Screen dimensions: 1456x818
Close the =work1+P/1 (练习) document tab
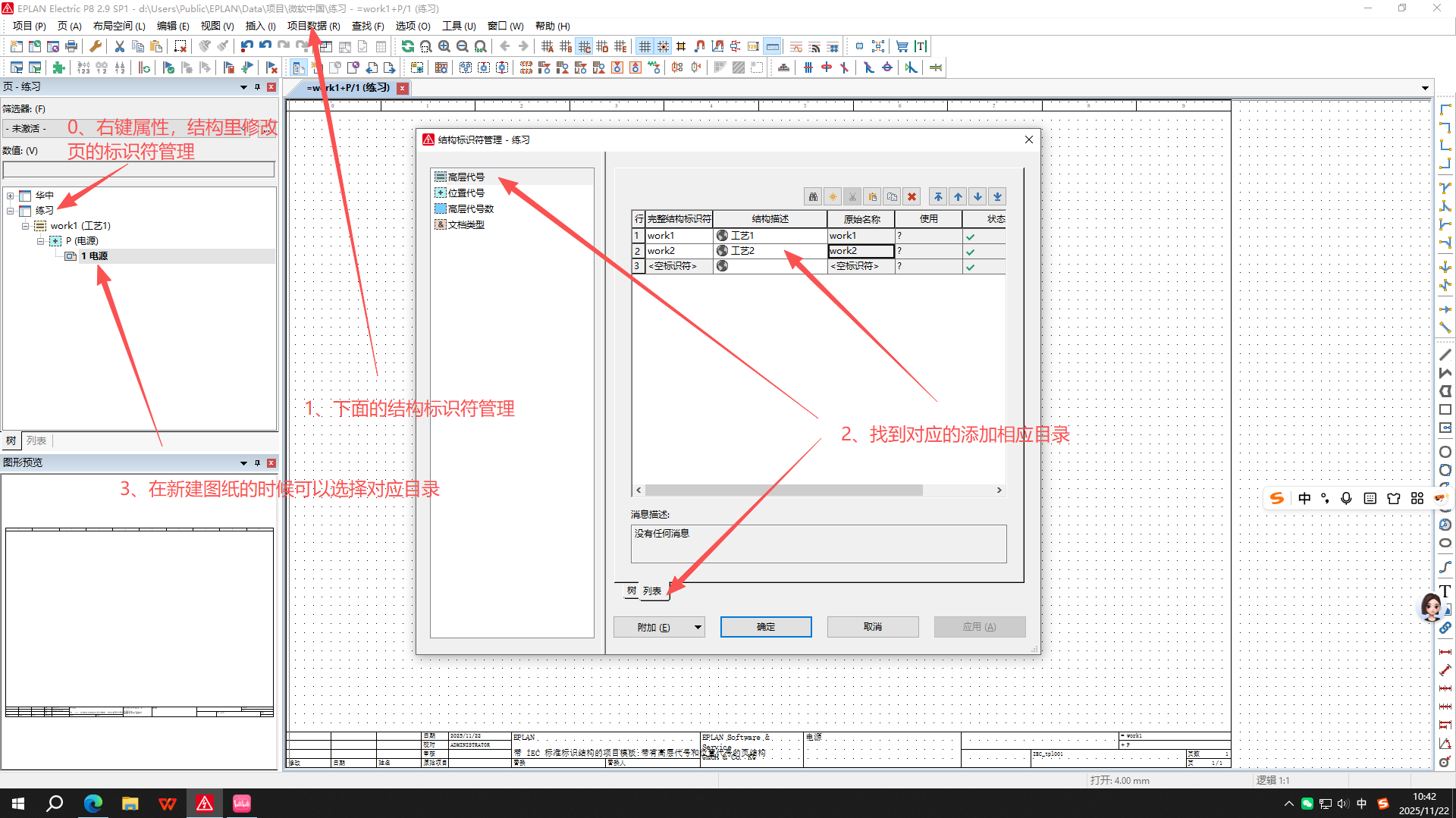403,89
